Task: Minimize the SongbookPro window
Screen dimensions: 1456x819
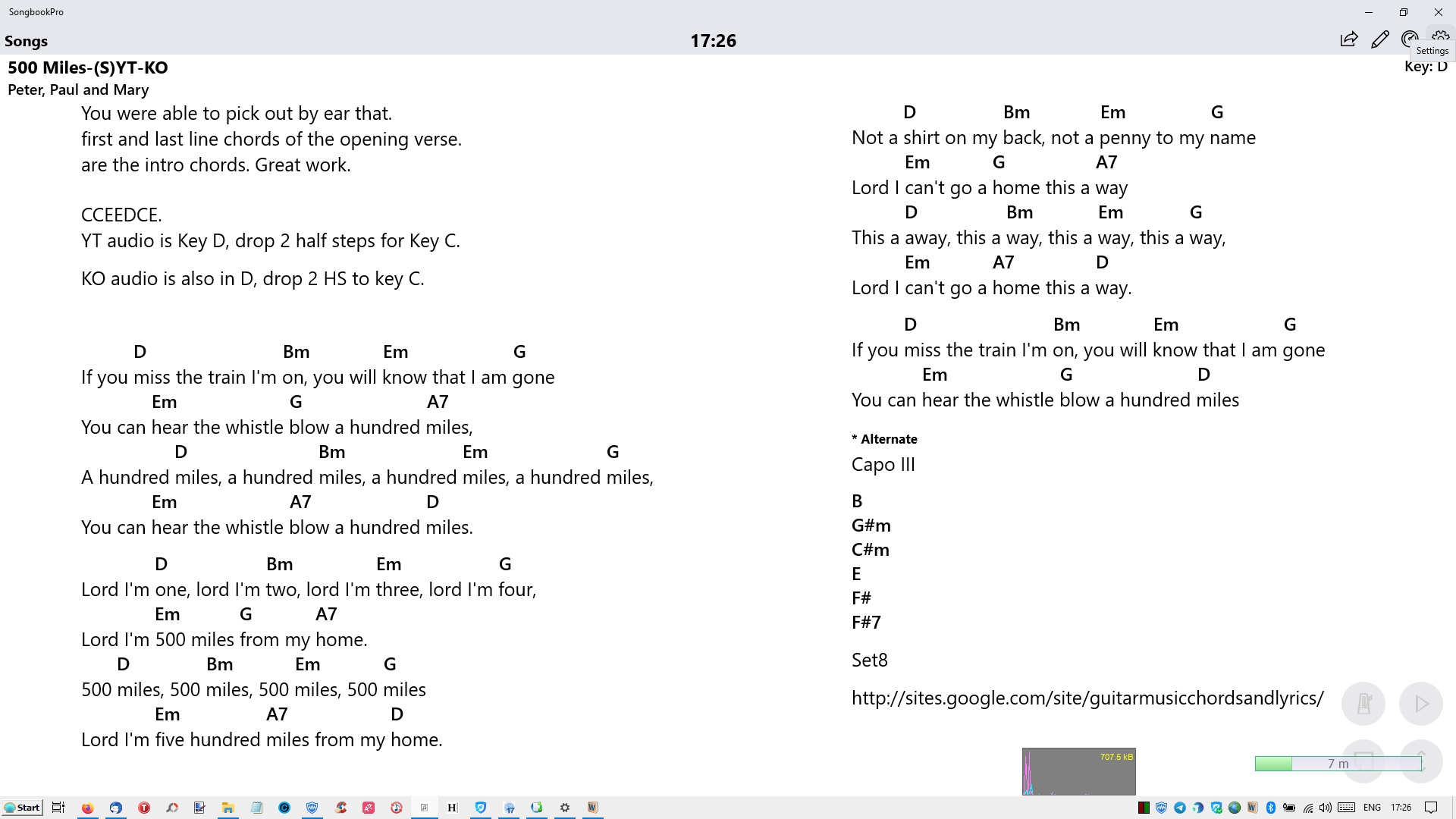Action: [x=1369, y=12]
